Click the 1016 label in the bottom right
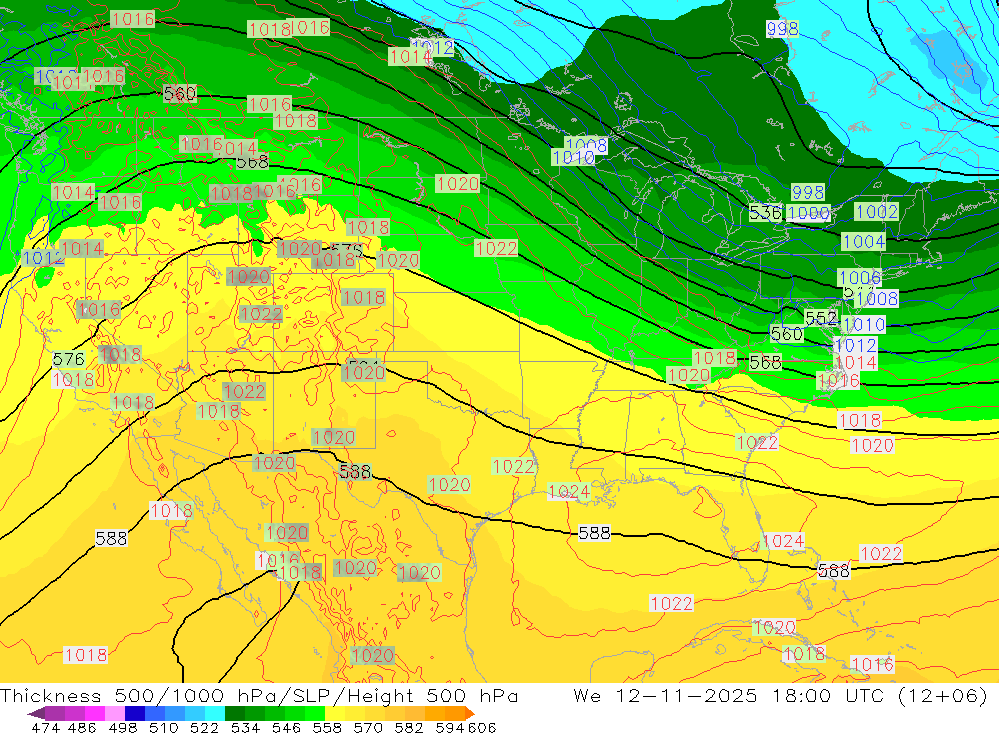This screenshot has width=1000, height=733. click(x=872, y=664)
